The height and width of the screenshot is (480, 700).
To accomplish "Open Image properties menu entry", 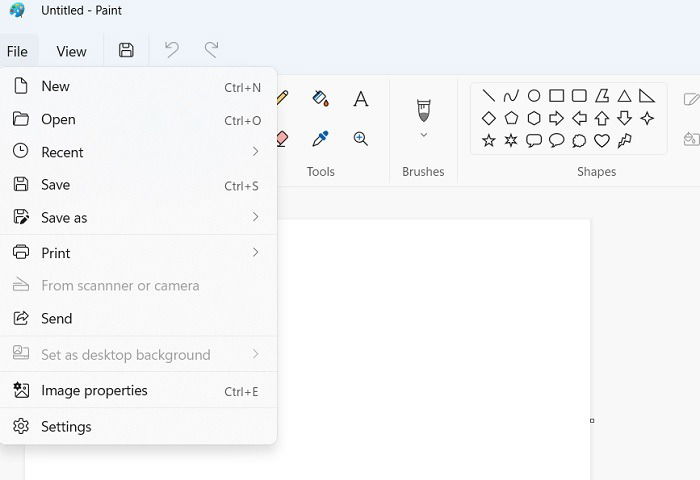I will pos(138,391).
